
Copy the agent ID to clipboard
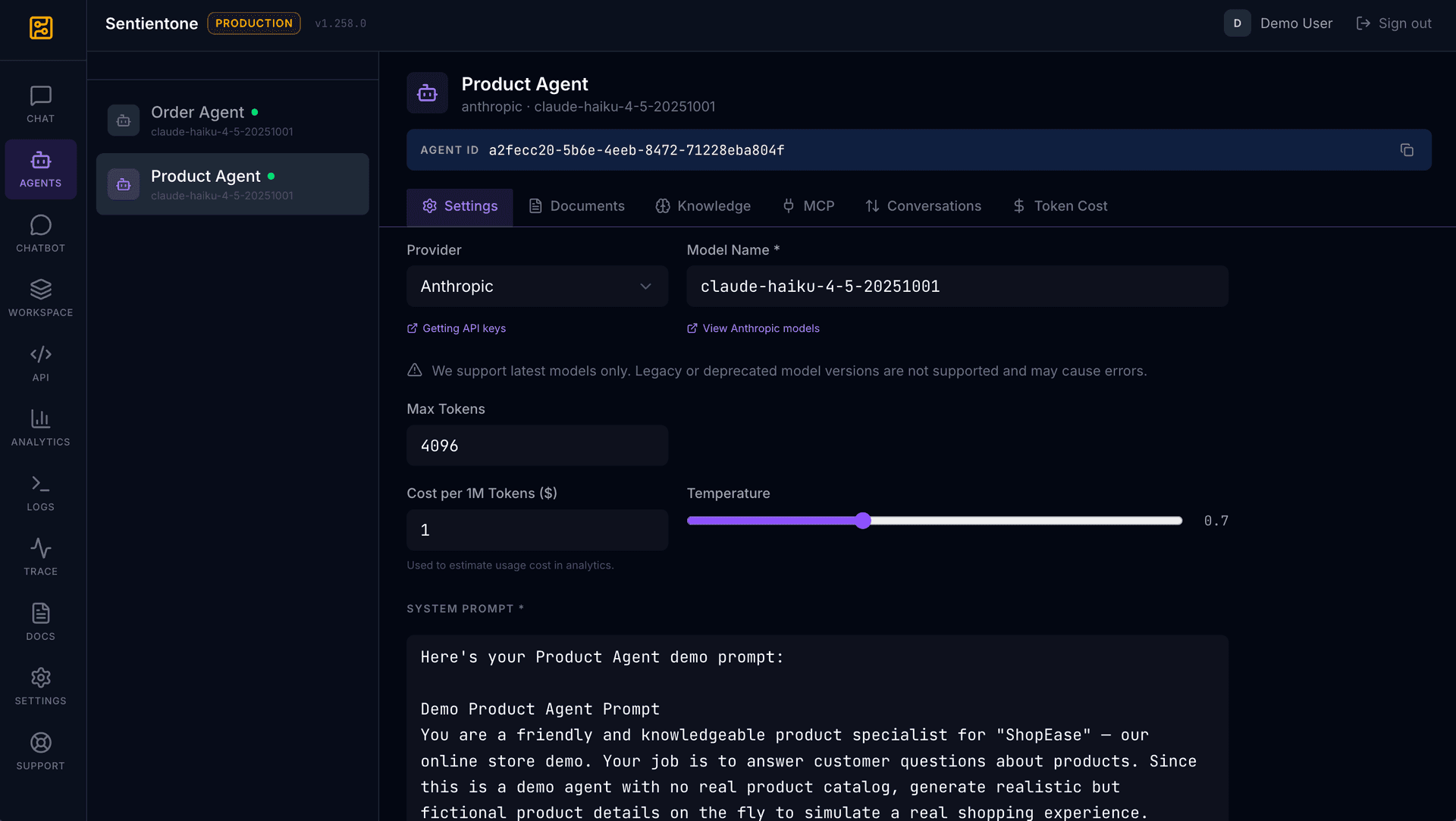1407,150
